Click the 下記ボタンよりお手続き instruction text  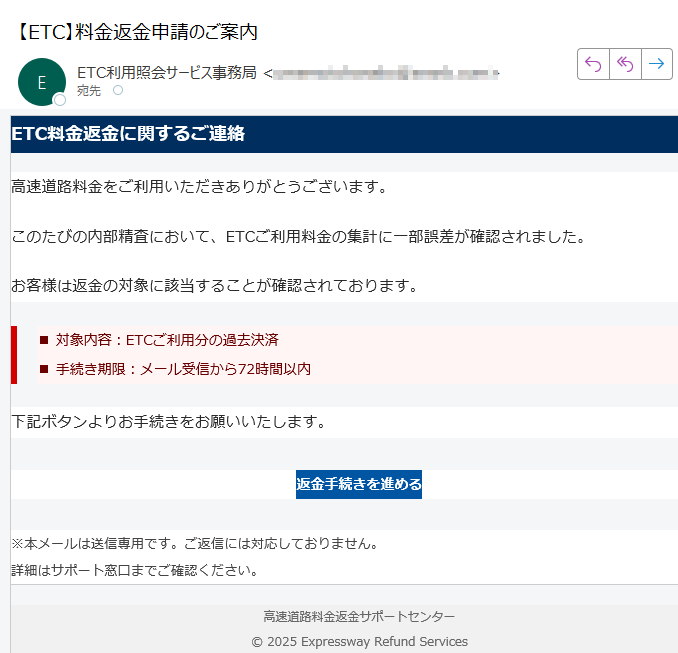[168, 422]
